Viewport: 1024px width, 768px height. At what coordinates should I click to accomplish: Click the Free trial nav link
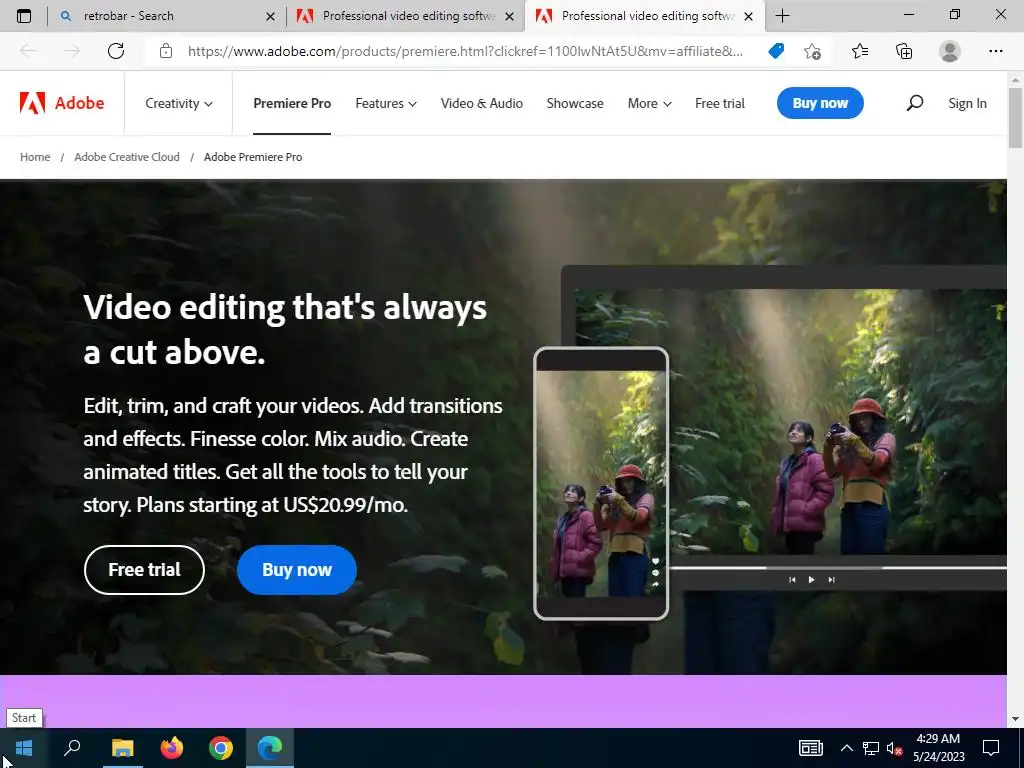point(720,103)
